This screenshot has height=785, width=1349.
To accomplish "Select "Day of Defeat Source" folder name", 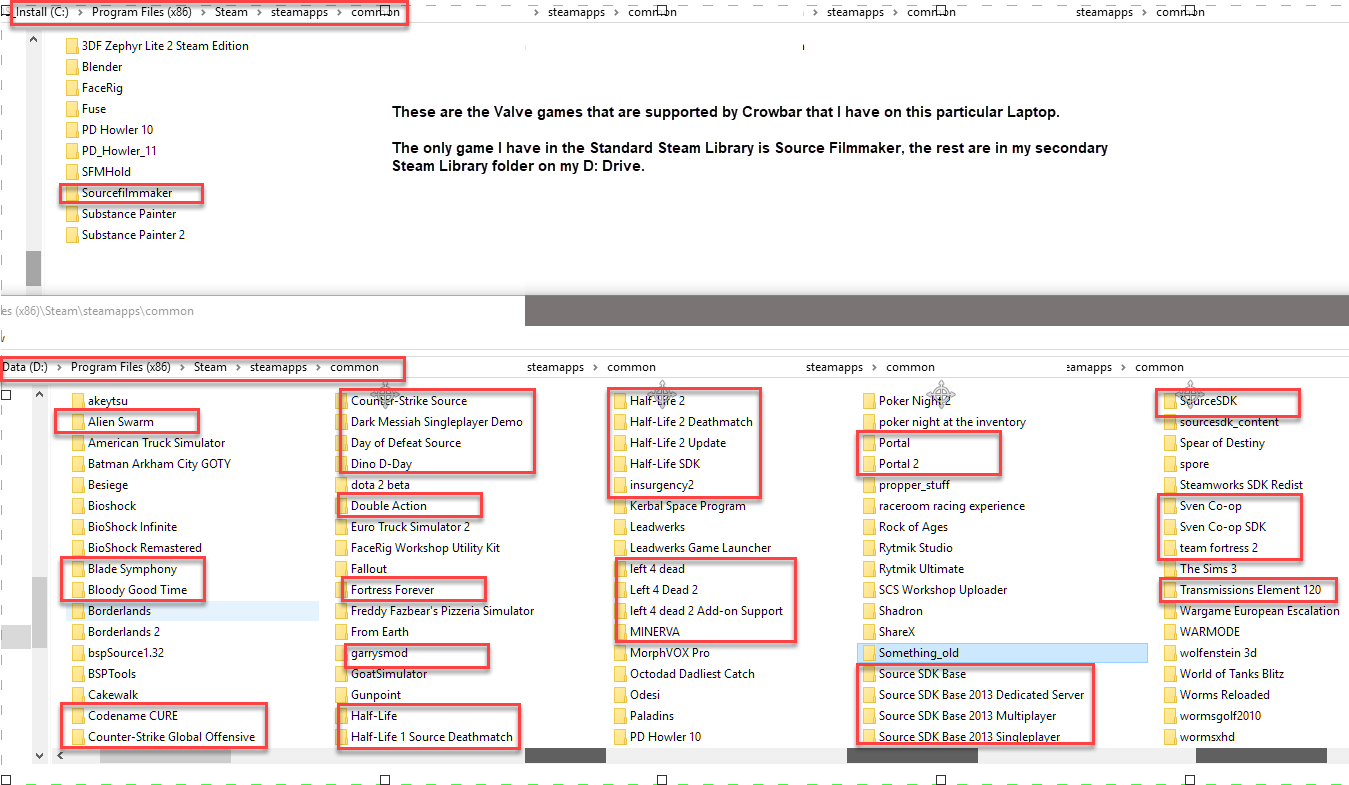I will tap(406, 443).
